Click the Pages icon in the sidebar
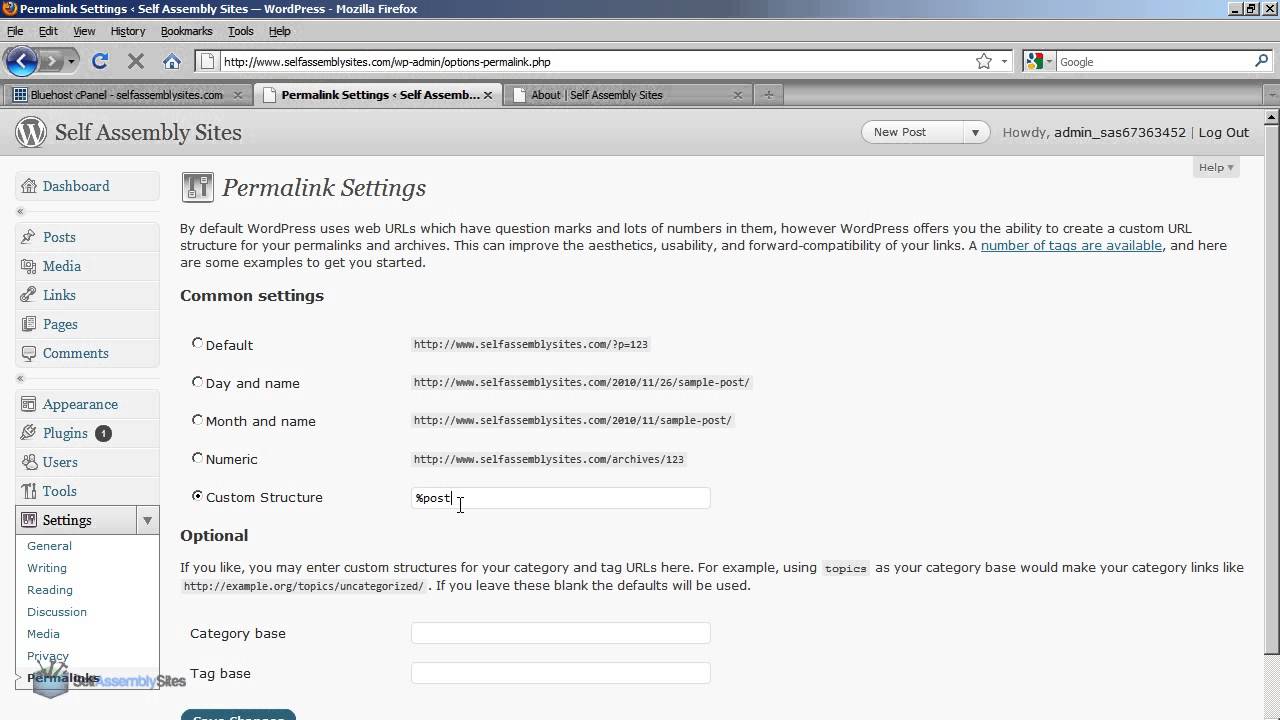Screen dimensions: 1280x720 (29, 324)
